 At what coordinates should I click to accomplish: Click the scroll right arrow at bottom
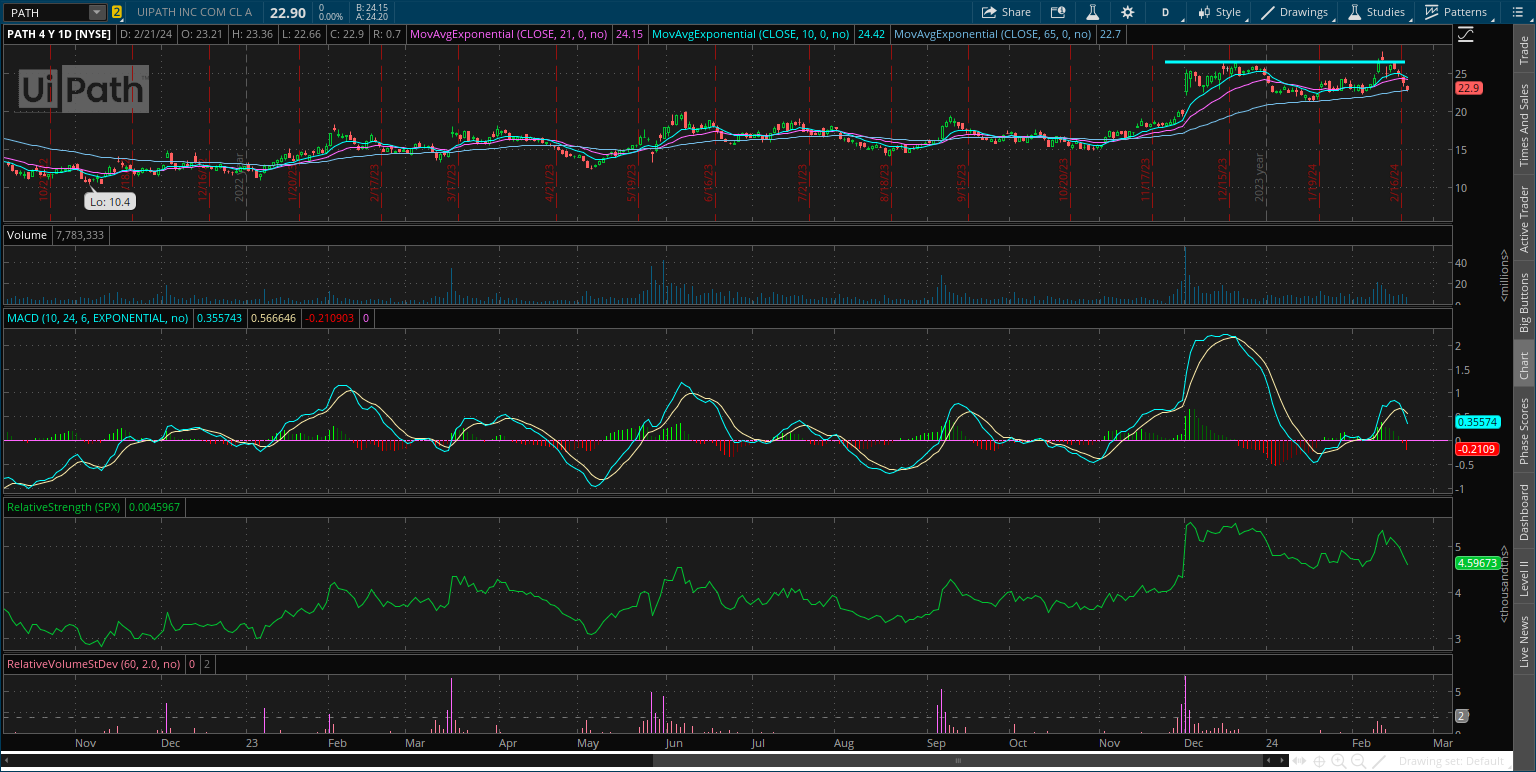coord(1284,761)
